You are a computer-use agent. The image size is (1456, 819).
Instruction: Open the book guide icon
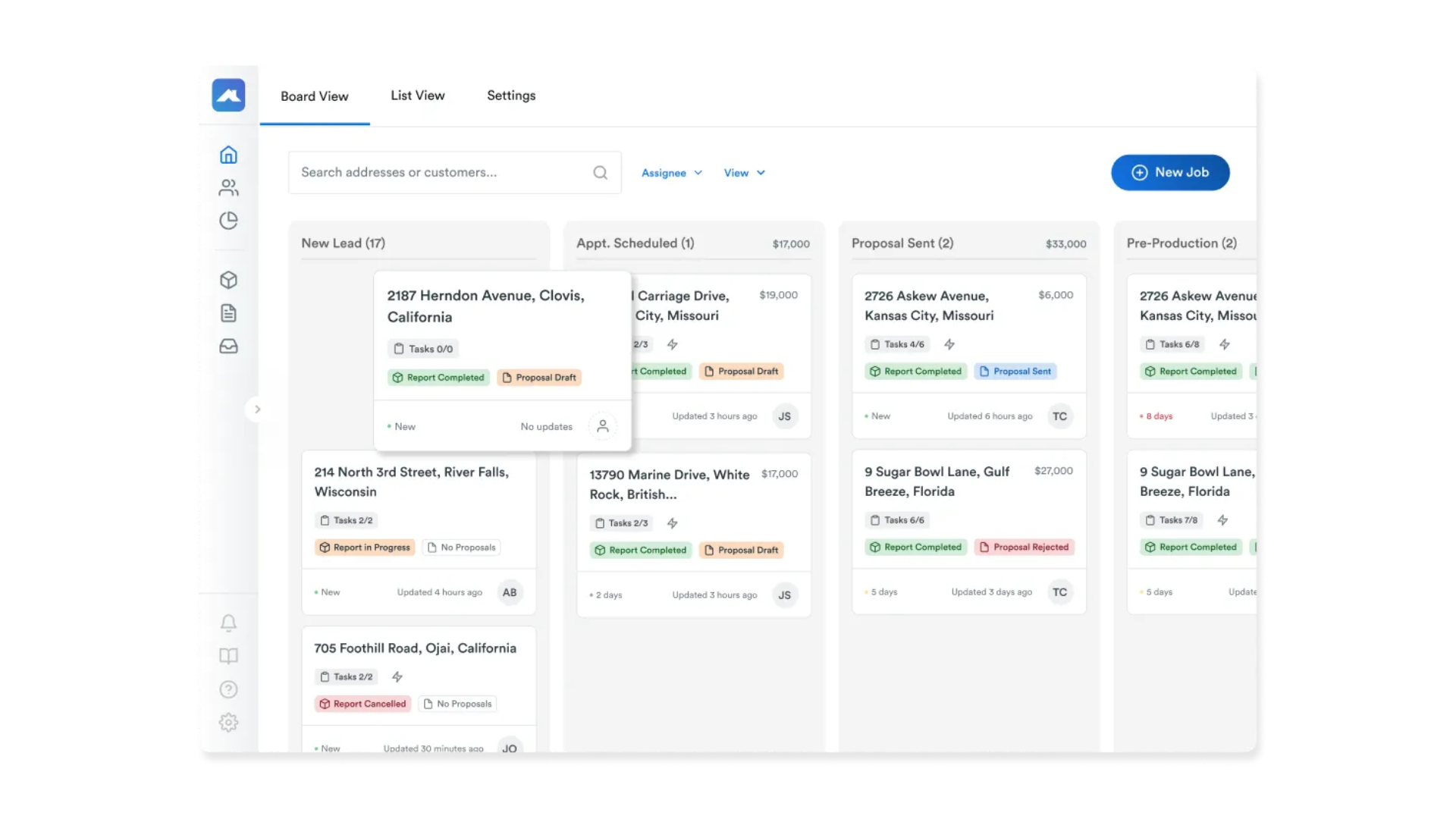tap(228, 656)
